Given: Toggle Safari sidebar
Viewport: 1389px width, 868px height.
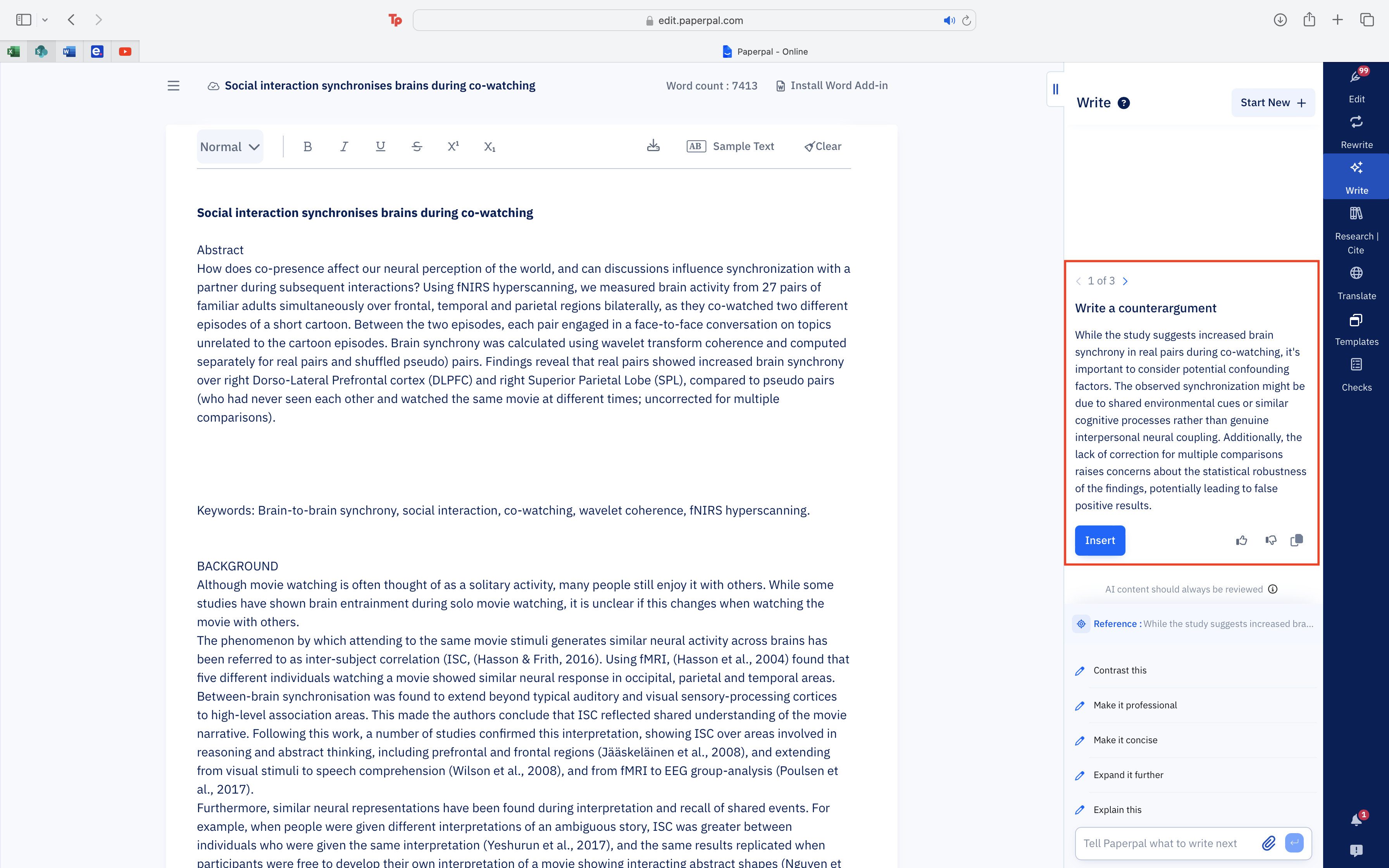Looking at the screenshot, I should 24,20.
